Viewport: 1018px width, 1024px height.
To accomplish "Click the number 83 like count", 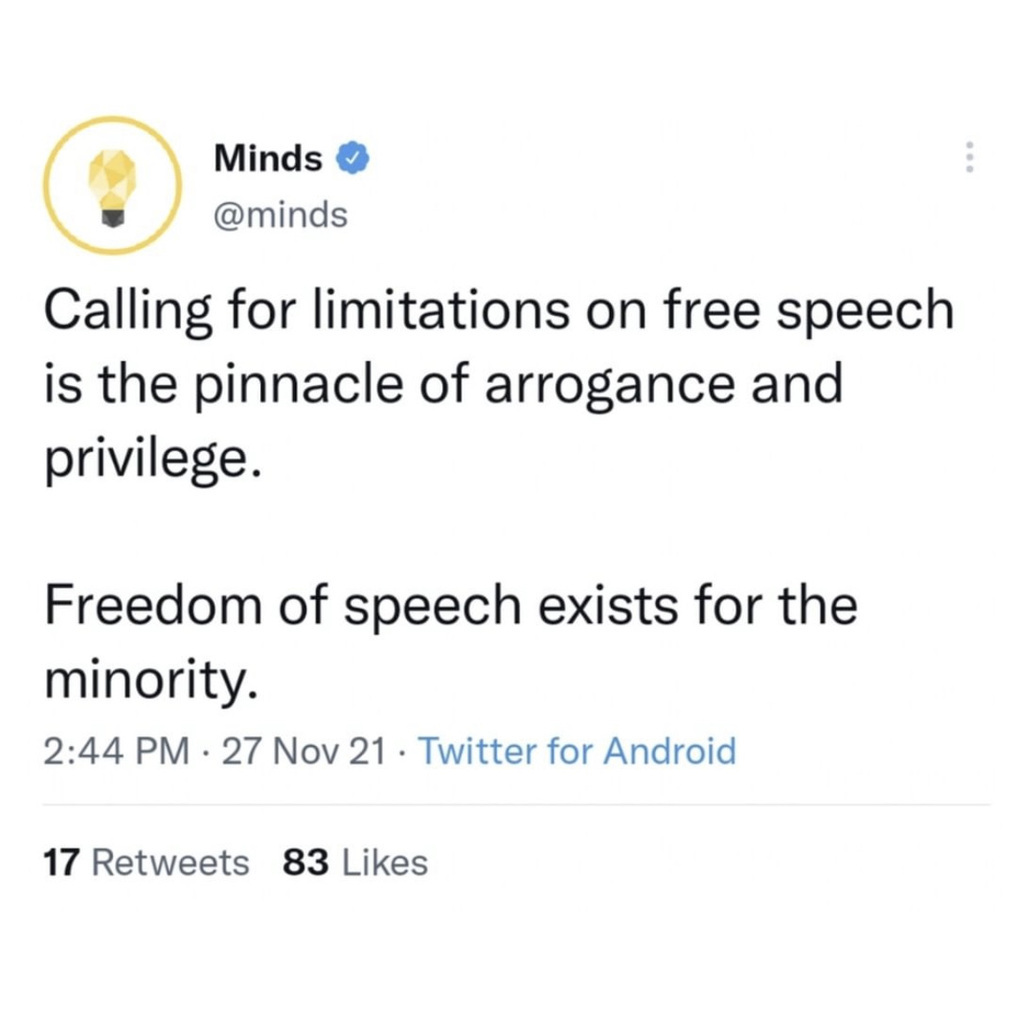I will coord(306,862).
